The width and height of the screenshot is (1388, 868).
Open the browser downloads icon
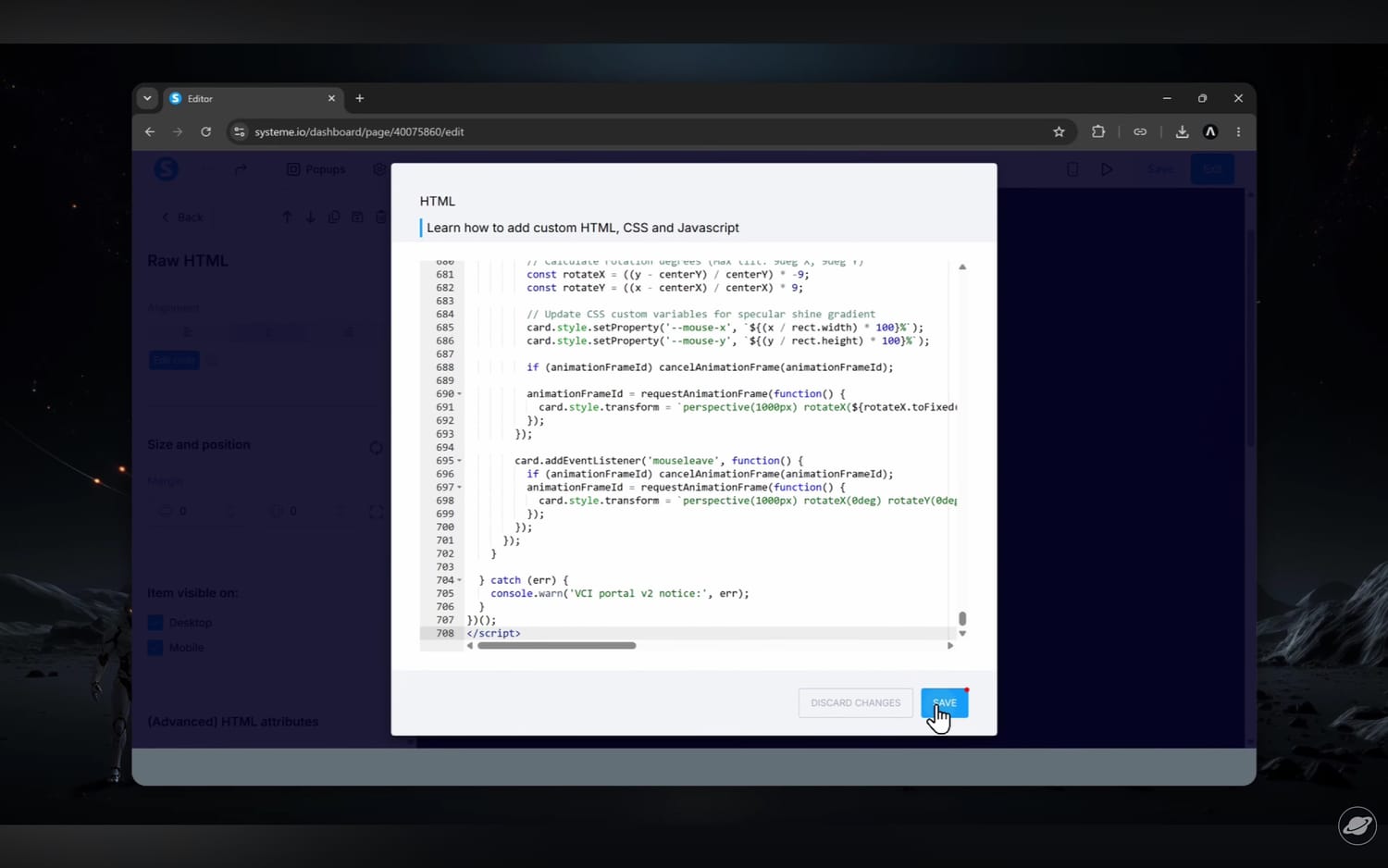click(1182, 131)
